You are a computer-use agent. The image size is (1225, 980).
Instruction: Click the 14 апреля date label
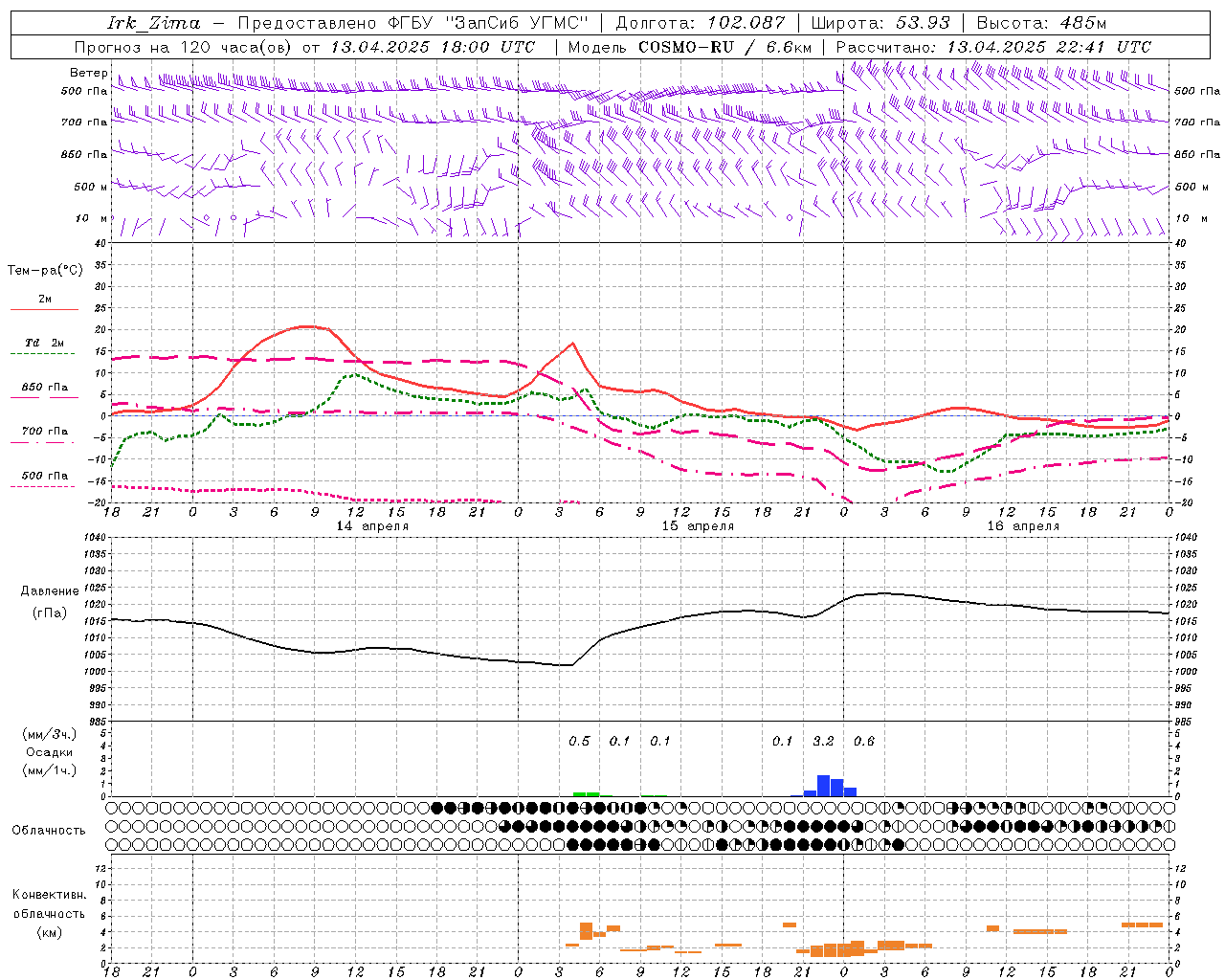tap(372, 526)
